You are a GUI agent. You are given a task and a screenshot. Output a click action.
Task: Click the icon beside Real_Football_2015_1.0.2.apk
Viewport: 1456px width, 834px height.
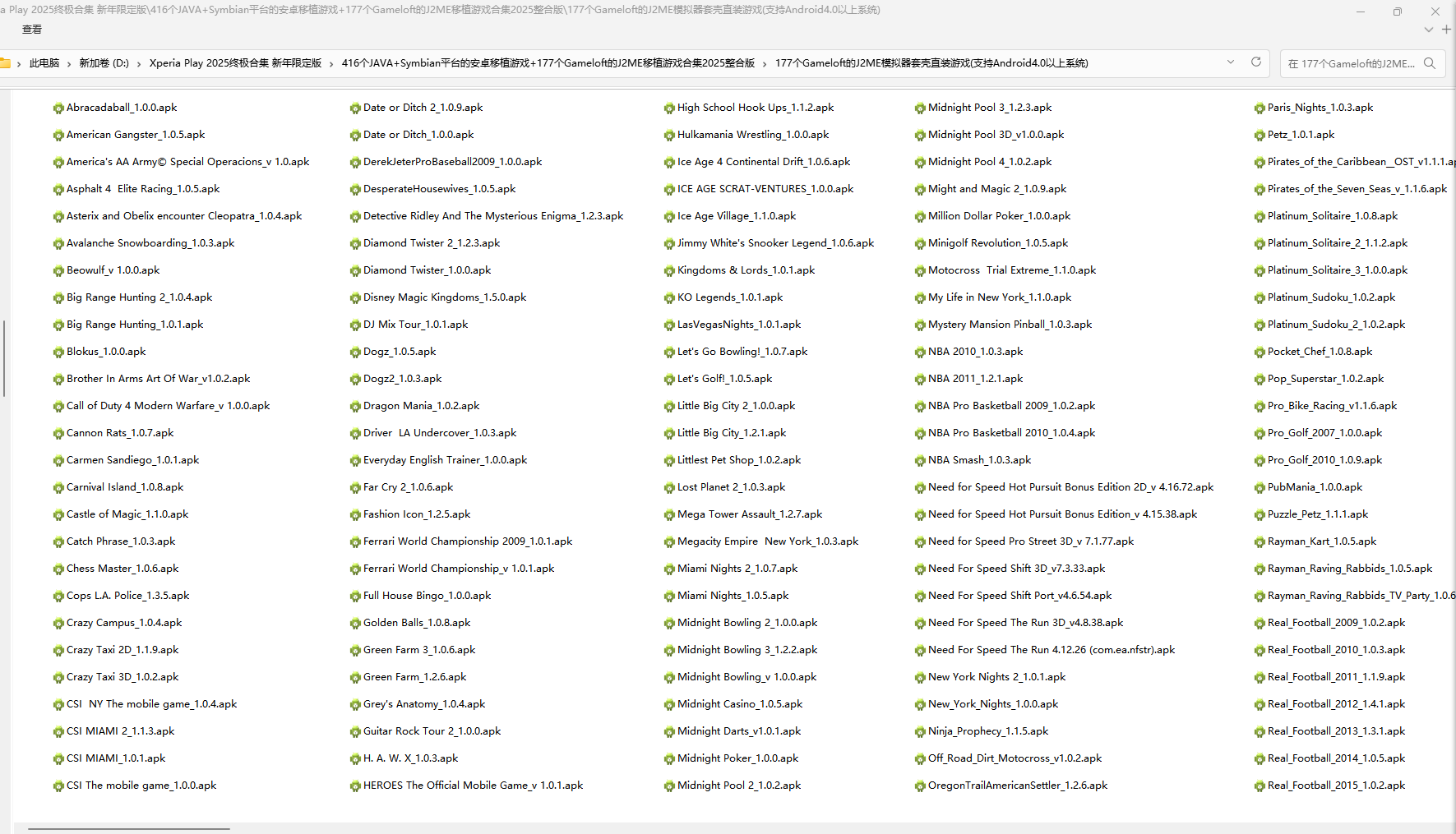[x=1260, y=786]
